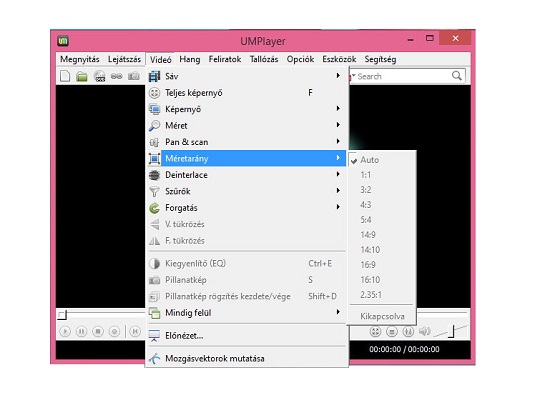Select 16:9 aspect ratio

(x=382, y=265)
